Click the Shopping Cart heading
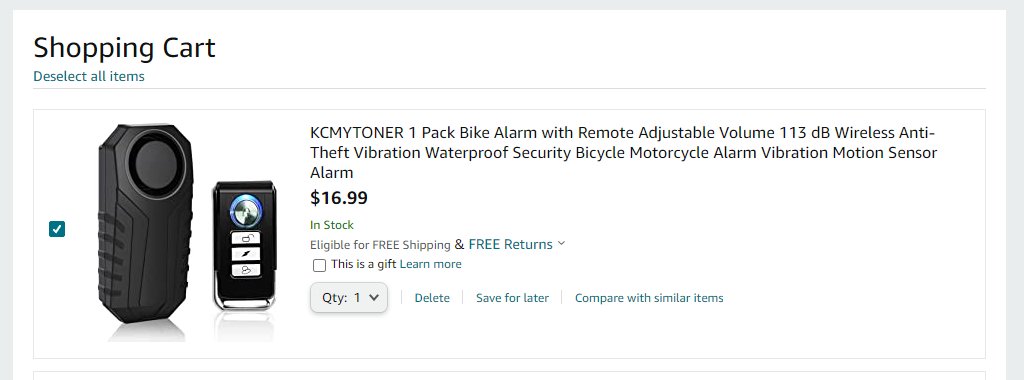This screenshot has width=1024, height=380. pyautogui.click(x=124, y=48)
